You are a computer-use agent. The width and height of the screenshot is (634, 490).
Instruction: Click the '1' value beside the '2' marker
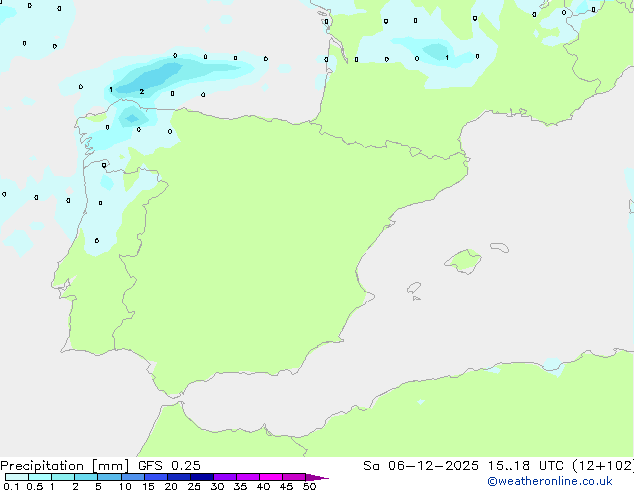pyautogui.click(x=111, y=89)
